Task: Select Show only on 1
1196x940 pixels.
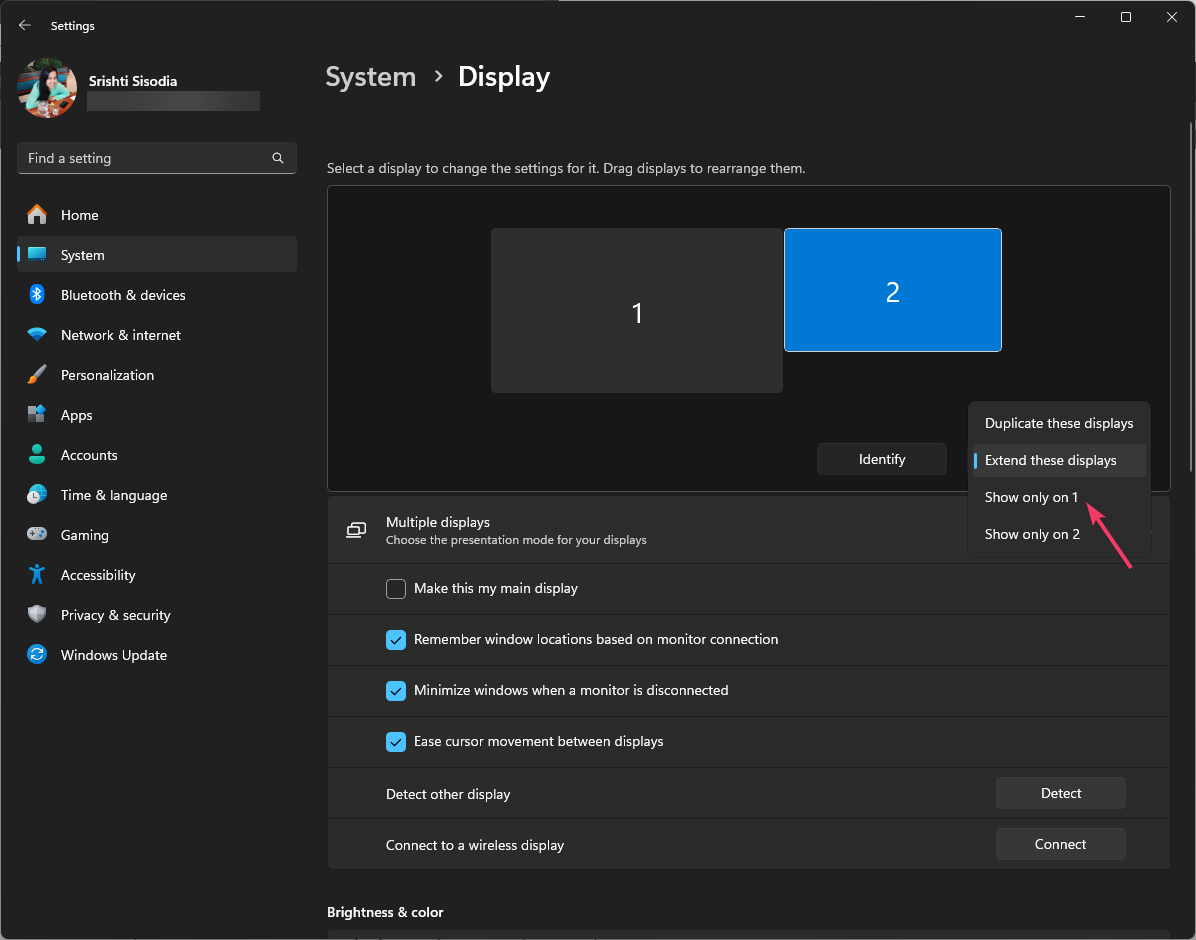Action: click(1031, 497)
